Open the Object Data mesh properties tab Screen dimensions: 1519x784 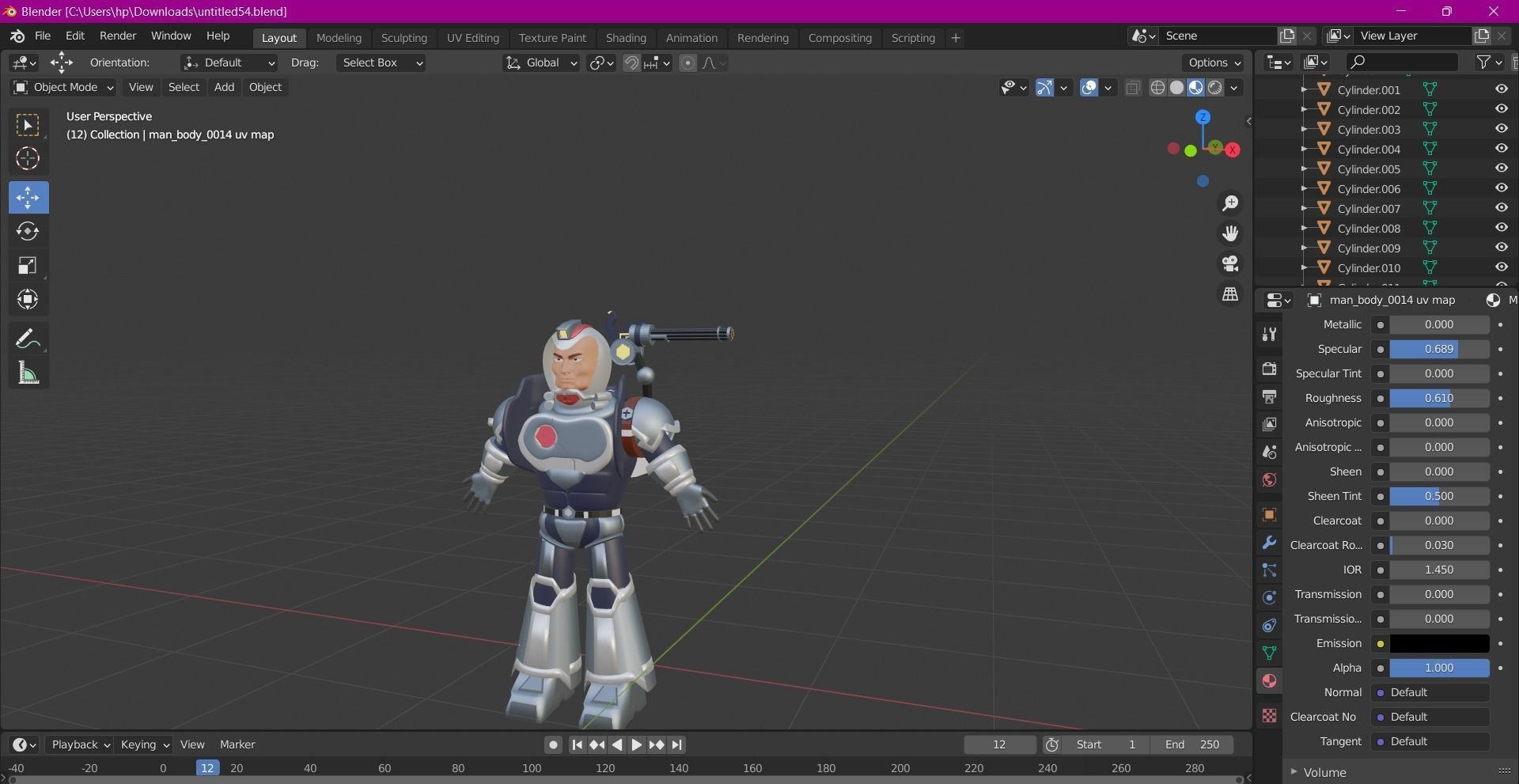(1269, 653)
